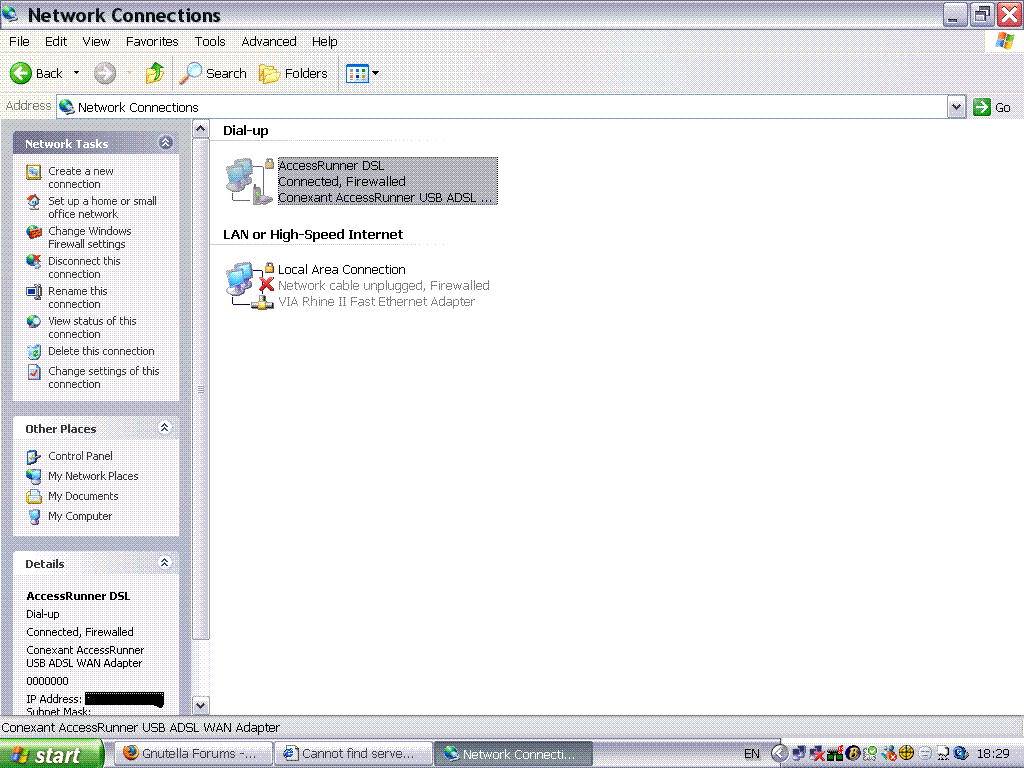Collapse the Network Tasks panel

166,143
